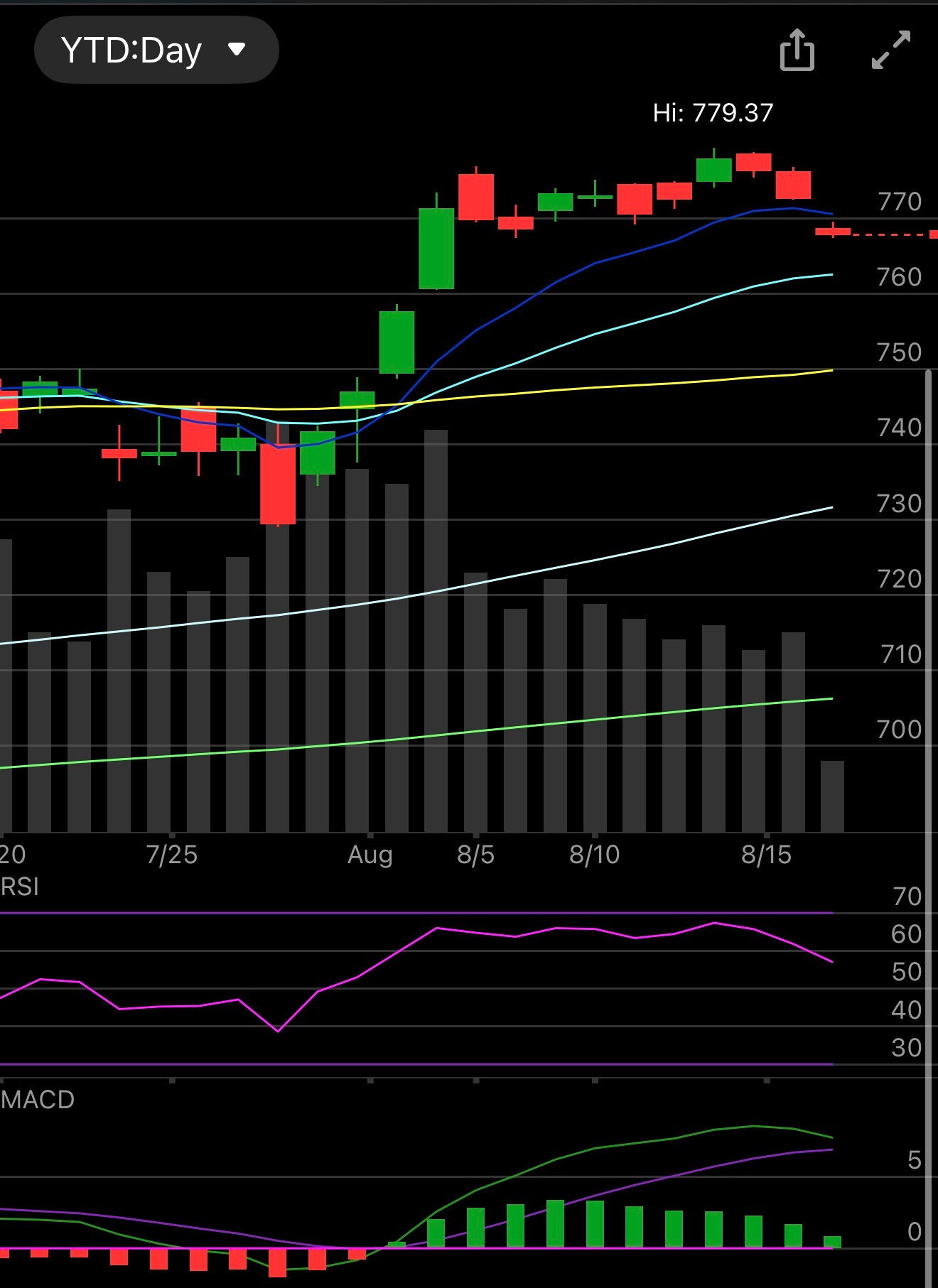Select the 730 price axis label
The height and width of the screenshot is (1288, 938).
900,504
